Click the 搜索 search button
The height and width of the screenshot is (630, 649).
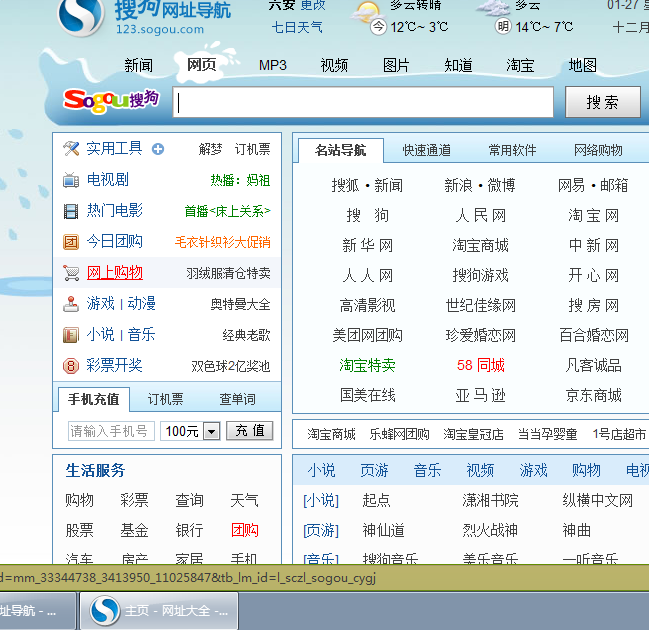point(603,102)
